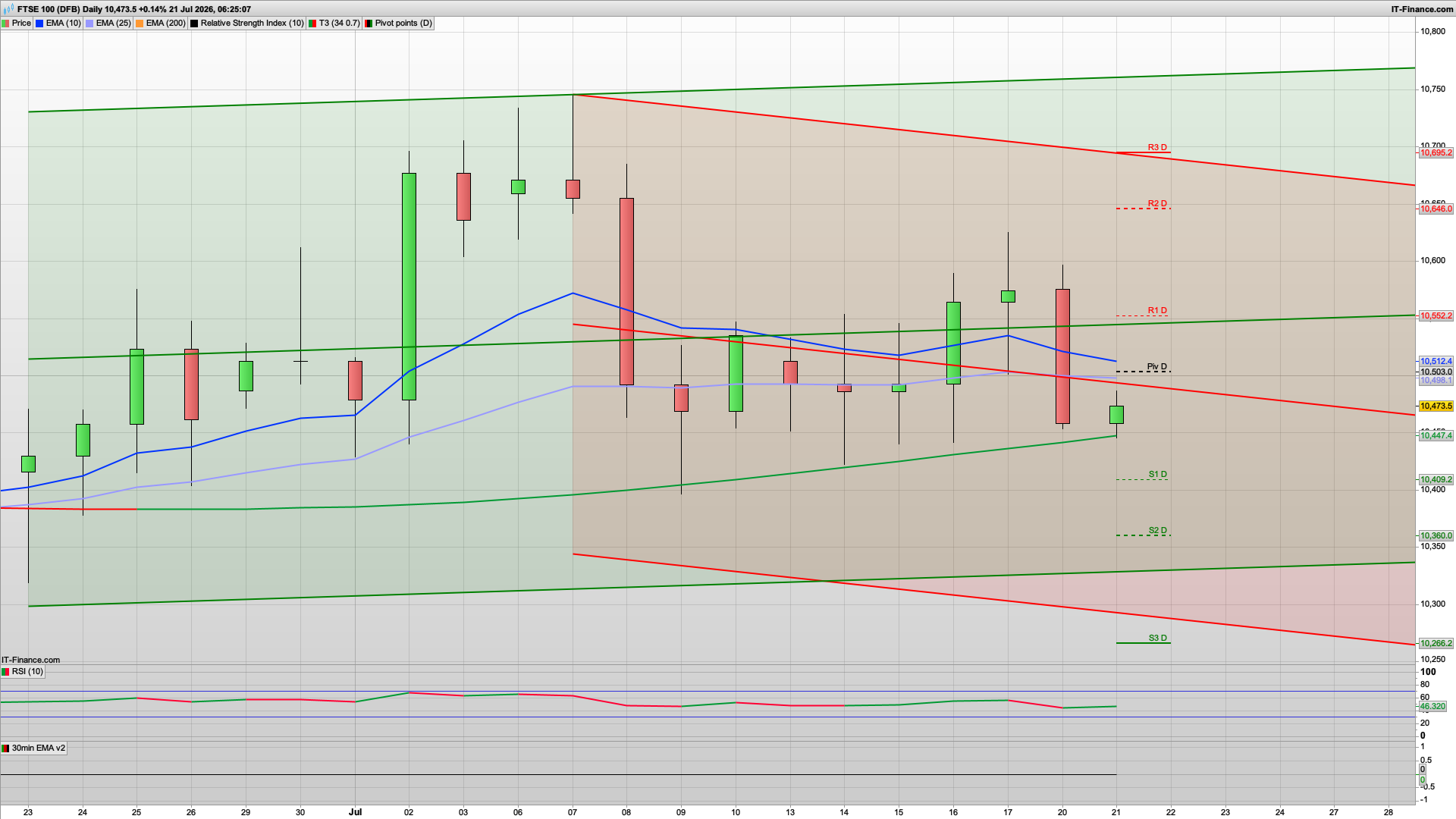Click the last green candlestick on 21 Jul
Screen dimensions: 1456x819
pyautogui.click(x=1116, y=415)
